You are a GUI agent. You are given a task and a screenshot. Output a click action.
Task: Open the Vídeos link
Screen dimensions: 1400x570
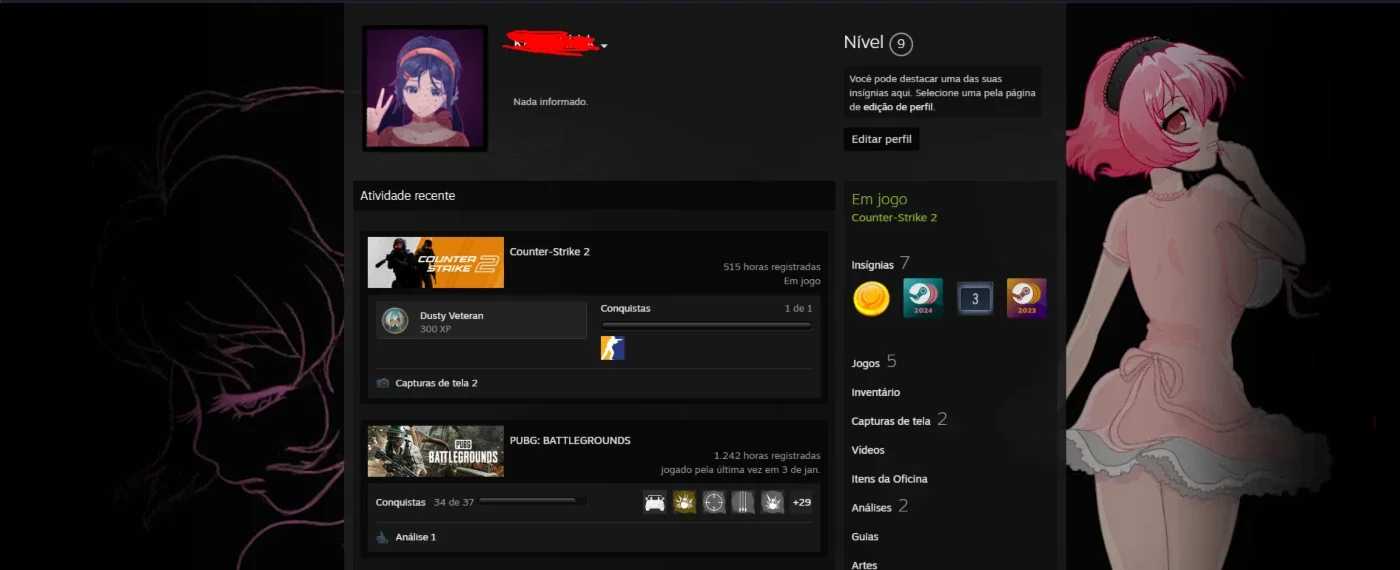[x=868, y=450]
